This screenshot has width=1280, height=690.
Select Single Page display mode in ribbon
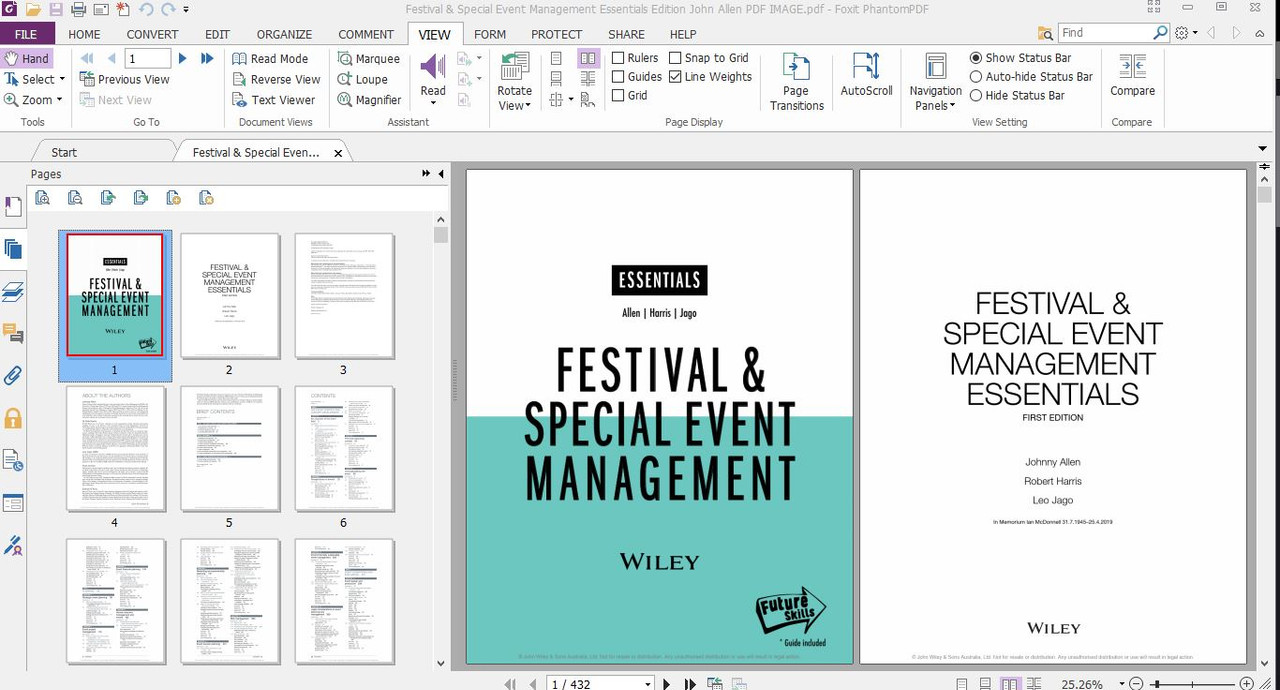pos(557,59)
